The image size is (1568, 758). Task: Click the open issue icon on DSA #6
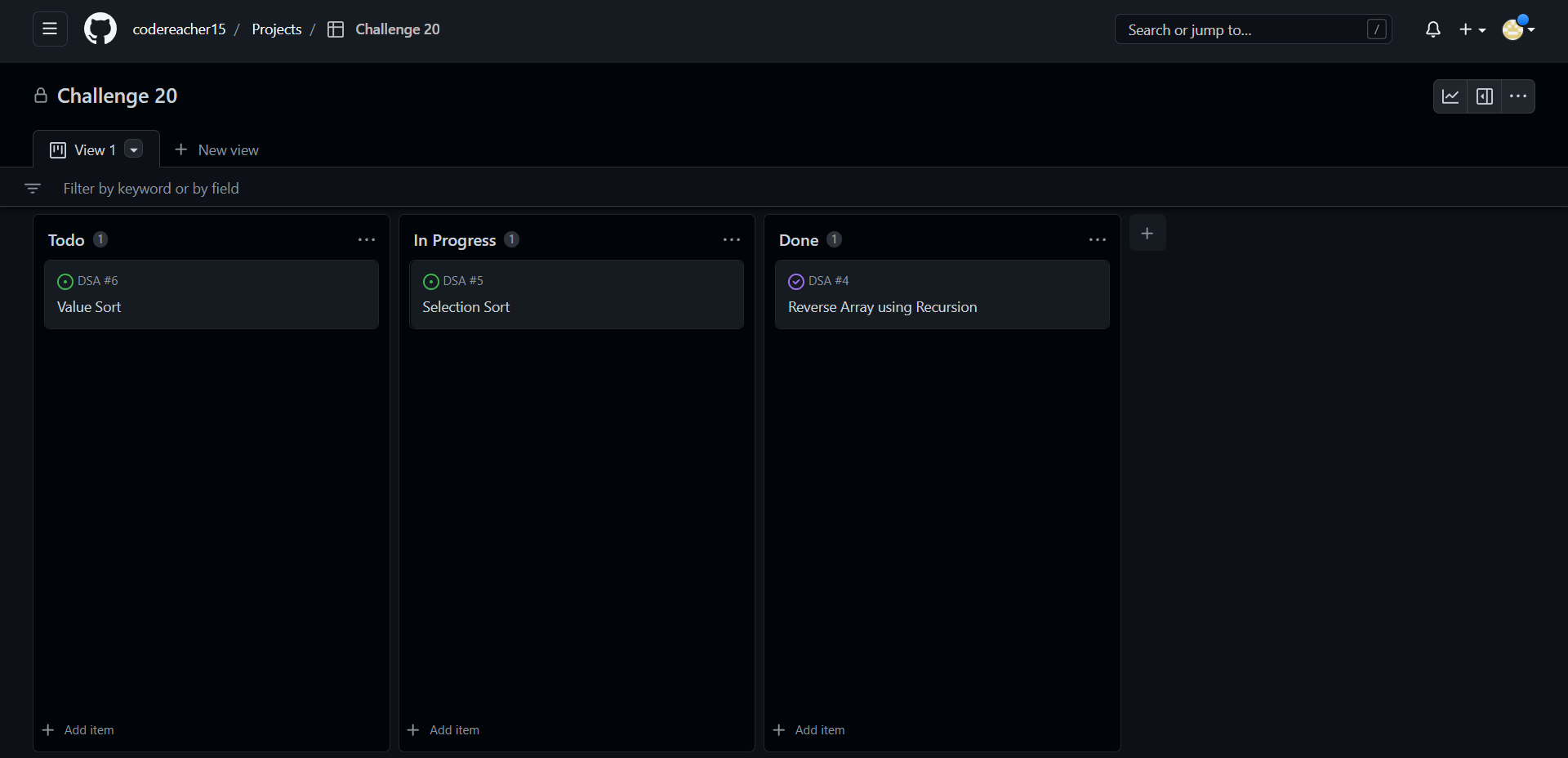65,282
